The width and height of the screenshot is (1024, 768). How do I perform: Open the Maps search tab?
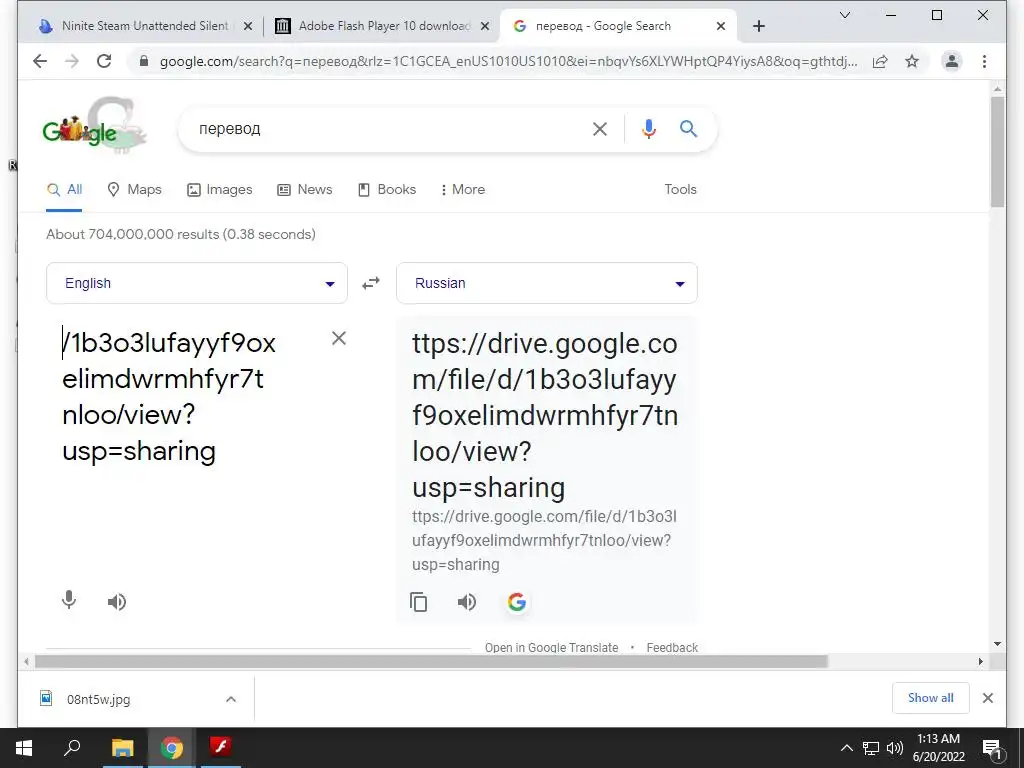pos(134,189)
